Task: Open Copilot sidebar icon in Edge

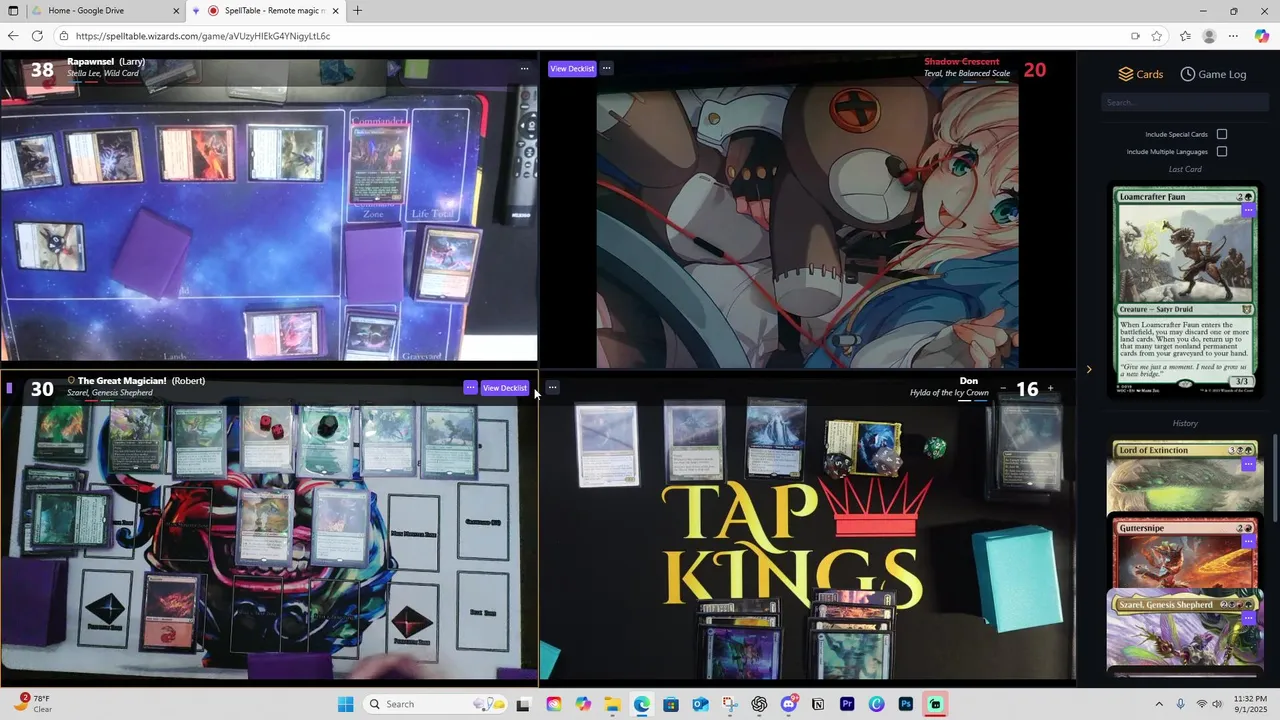Action: [x=1262, y=36]
